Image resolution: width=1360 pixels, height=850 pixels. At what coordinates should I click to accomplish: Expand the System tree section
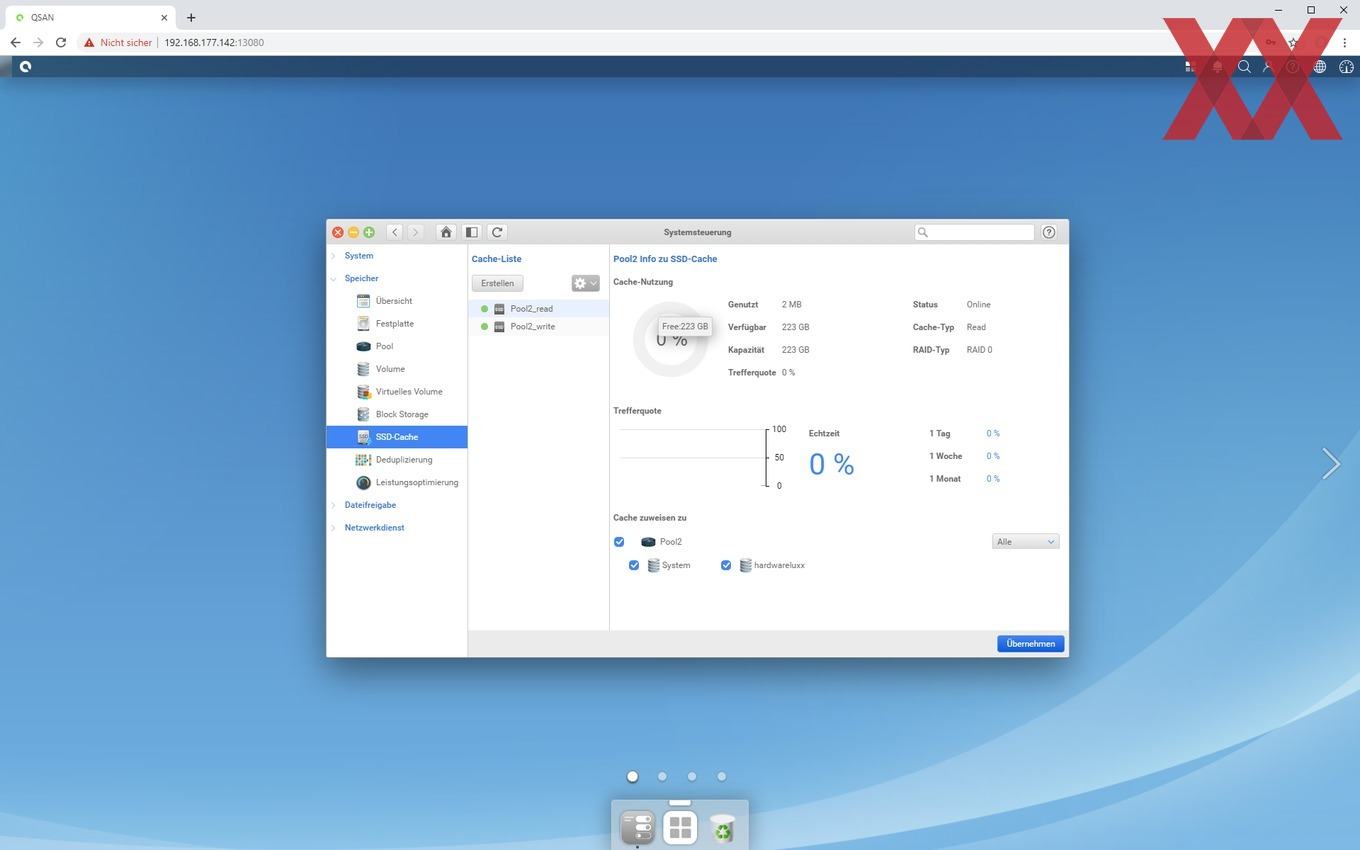tap(334, 256)
